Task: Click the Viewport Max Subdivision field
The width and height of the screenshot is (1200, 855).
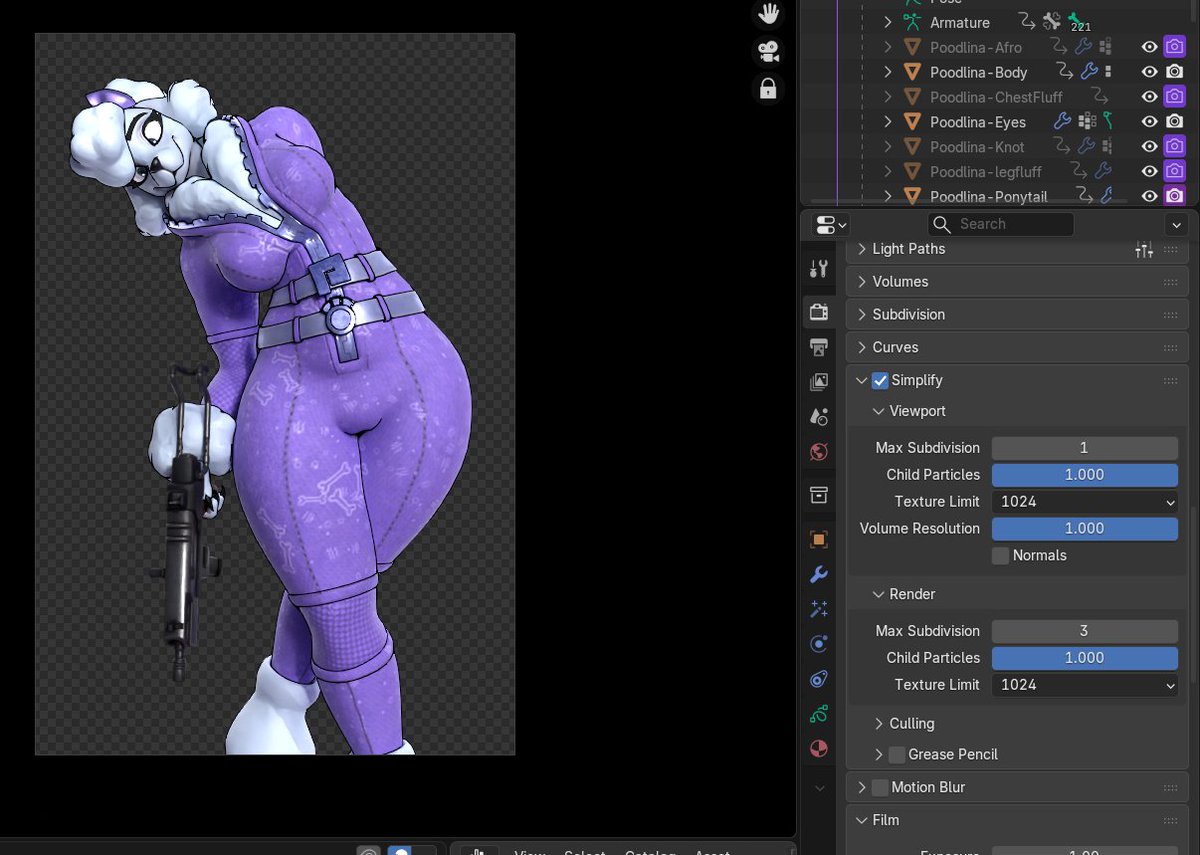Action: (x=1084, y=447)
